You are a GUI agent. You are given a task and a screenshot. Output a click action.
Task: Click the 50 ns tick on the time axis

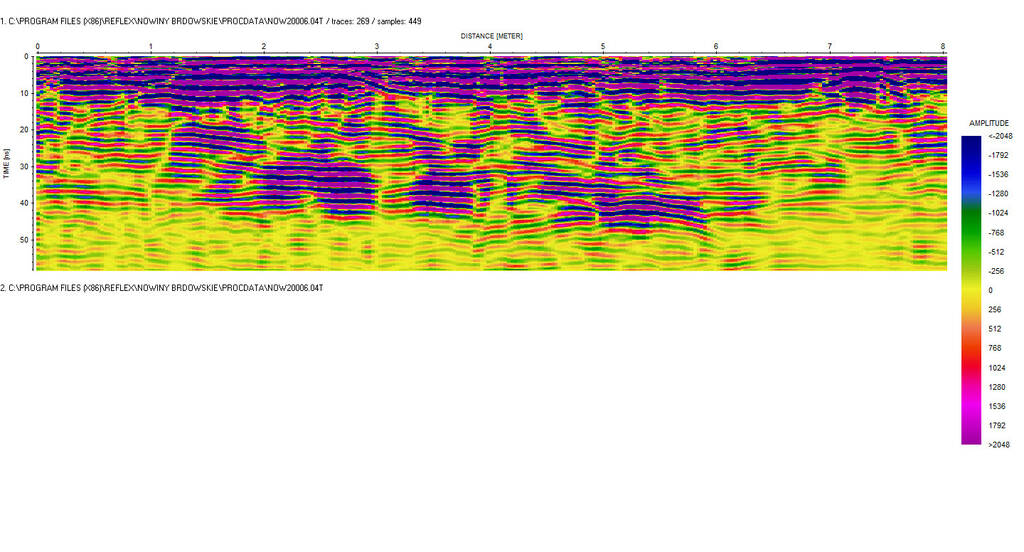[x=24, y=240]
